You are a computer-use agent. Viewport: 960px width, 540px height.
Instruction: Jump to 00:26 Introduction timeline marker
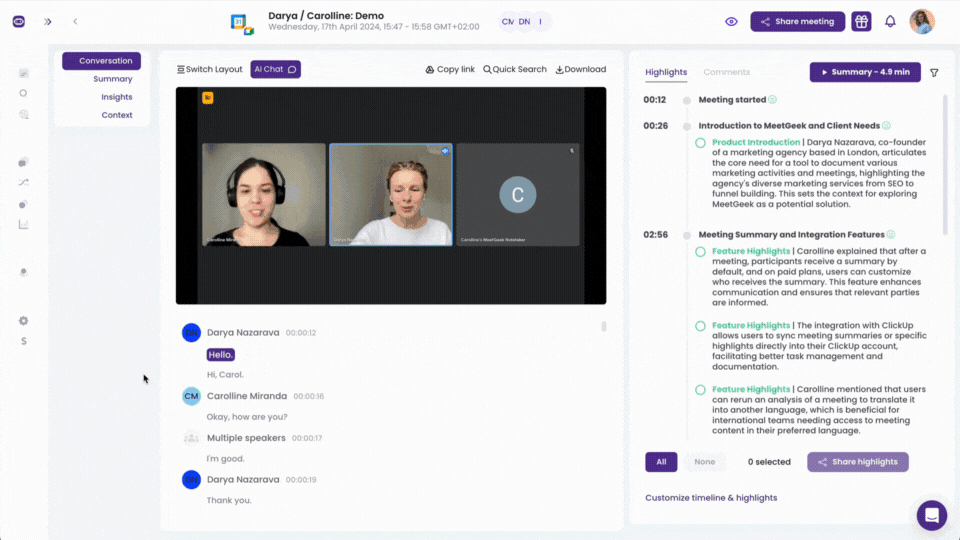point(687,127)
